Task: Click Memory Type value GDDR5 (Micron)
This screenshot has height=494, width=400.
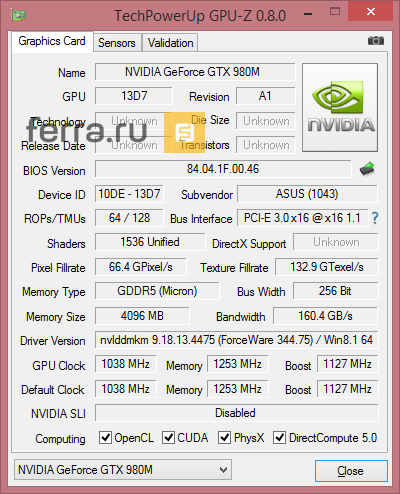Action: point(157,291)
